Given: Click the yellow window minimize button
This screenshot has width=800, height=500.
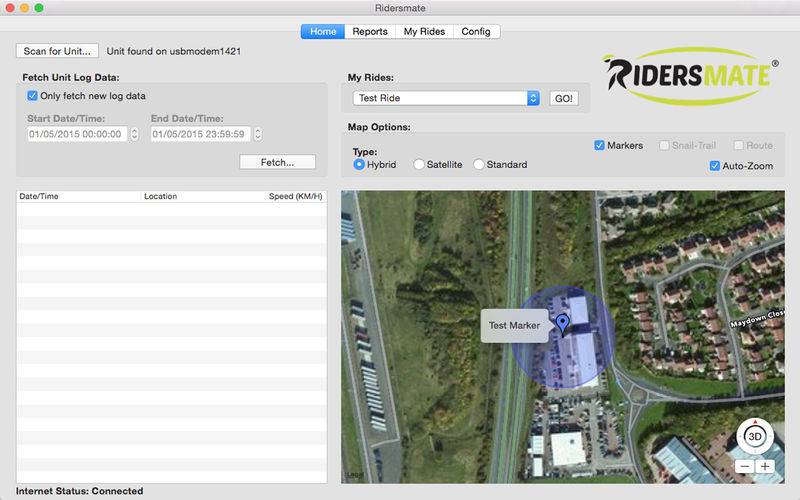Looking at the screenshot, I should [x=24, y=8].
